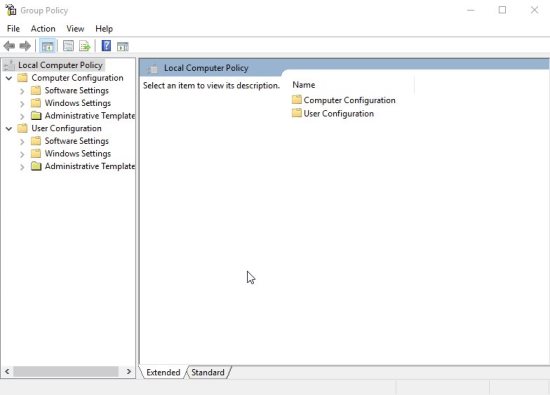This screenshot has height=395, width=550.
Task: Expand Software Settings under User Configuration
Action: [22, 142]
